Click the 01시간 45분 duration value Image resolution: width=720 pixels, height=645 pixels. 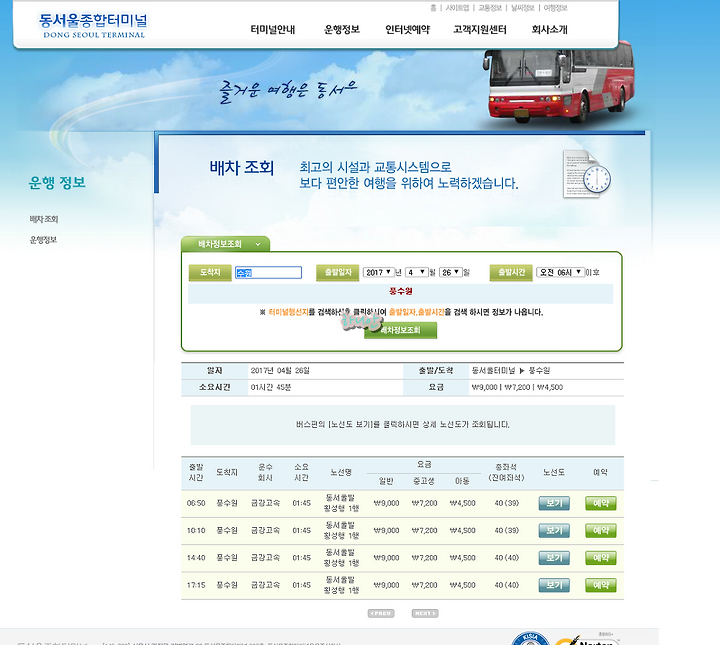point(271,387)
